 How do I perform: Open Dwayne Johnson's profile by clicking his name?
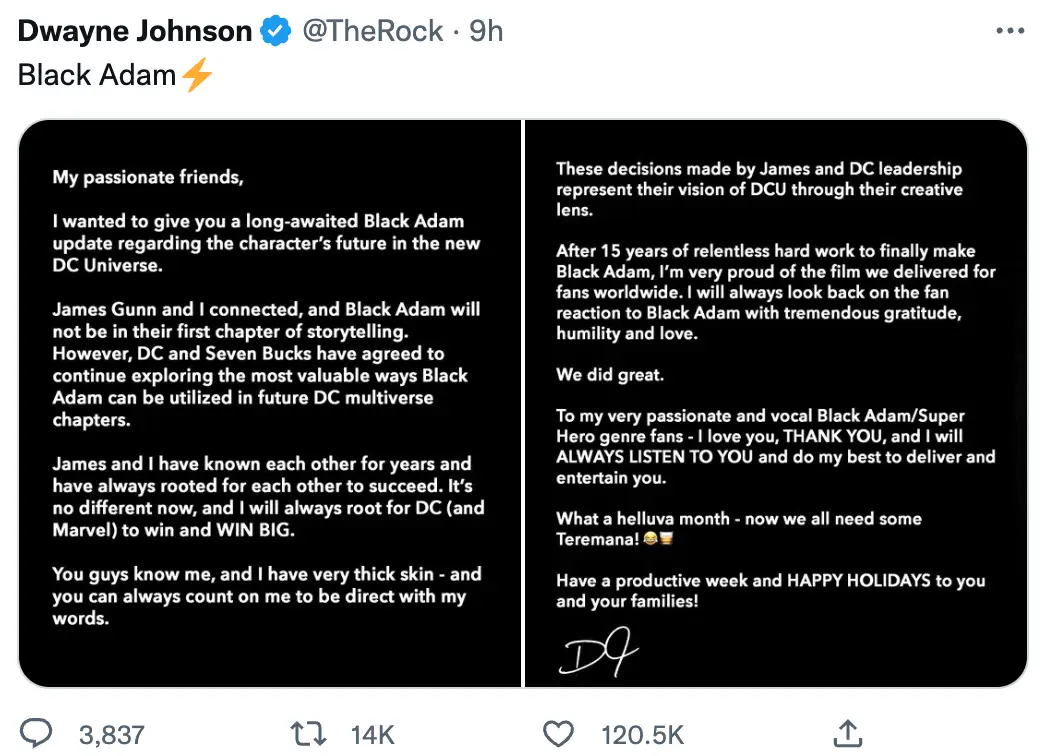133,30
